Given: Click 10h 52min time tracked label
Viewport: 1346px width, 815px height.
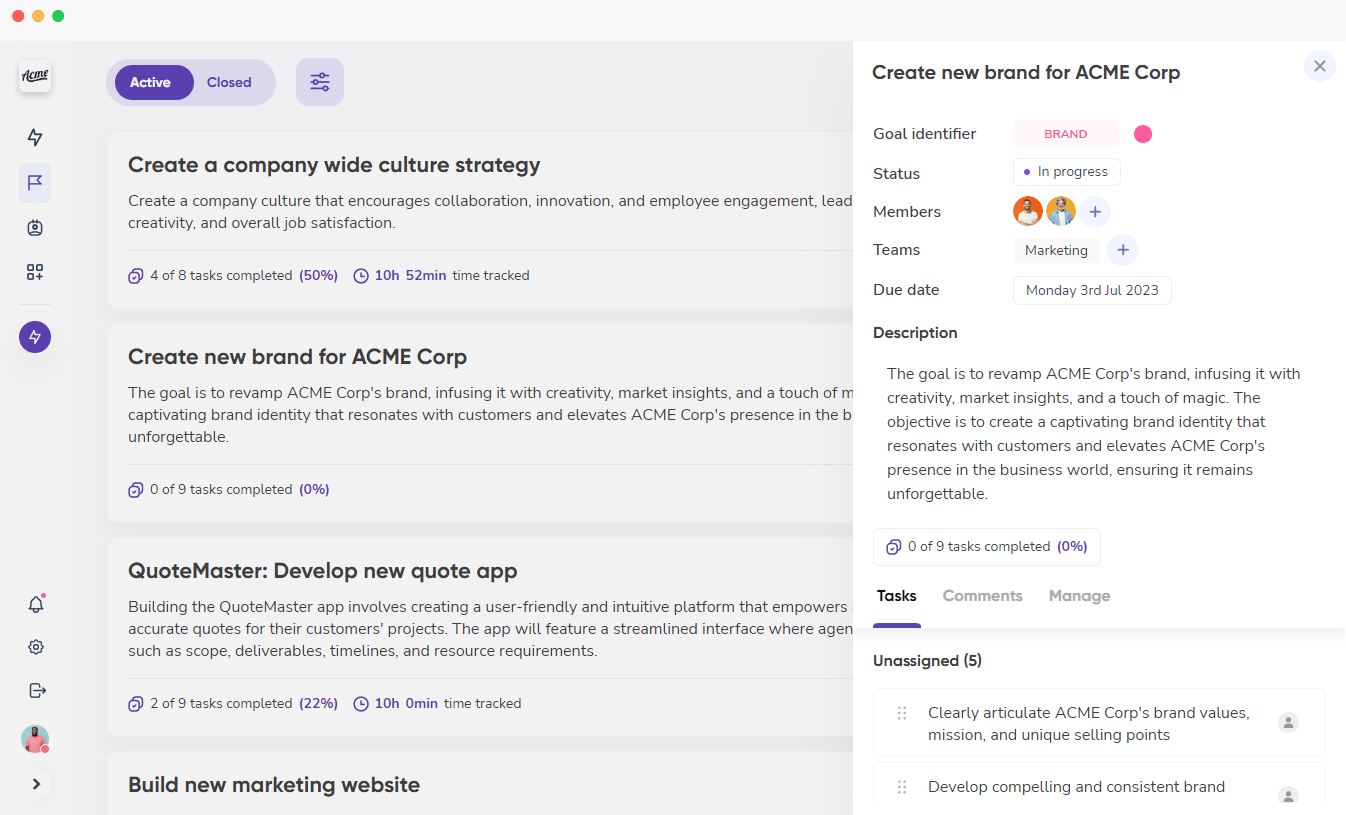Looking at the screenshot, I should (441, 275).
